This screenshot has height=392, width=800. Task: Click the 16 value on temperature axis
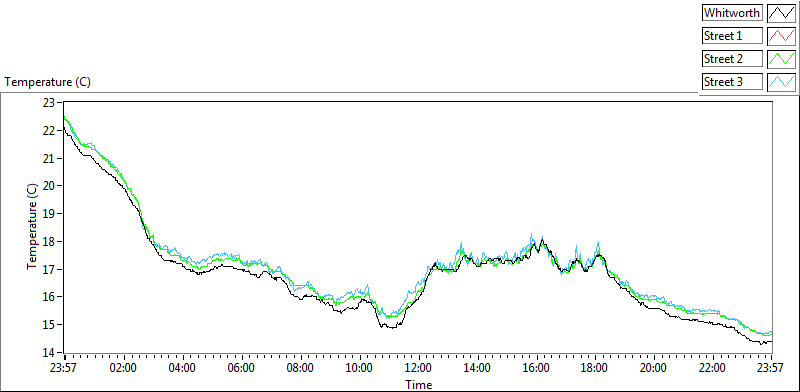pyautogui.click(x=48, y=297)
